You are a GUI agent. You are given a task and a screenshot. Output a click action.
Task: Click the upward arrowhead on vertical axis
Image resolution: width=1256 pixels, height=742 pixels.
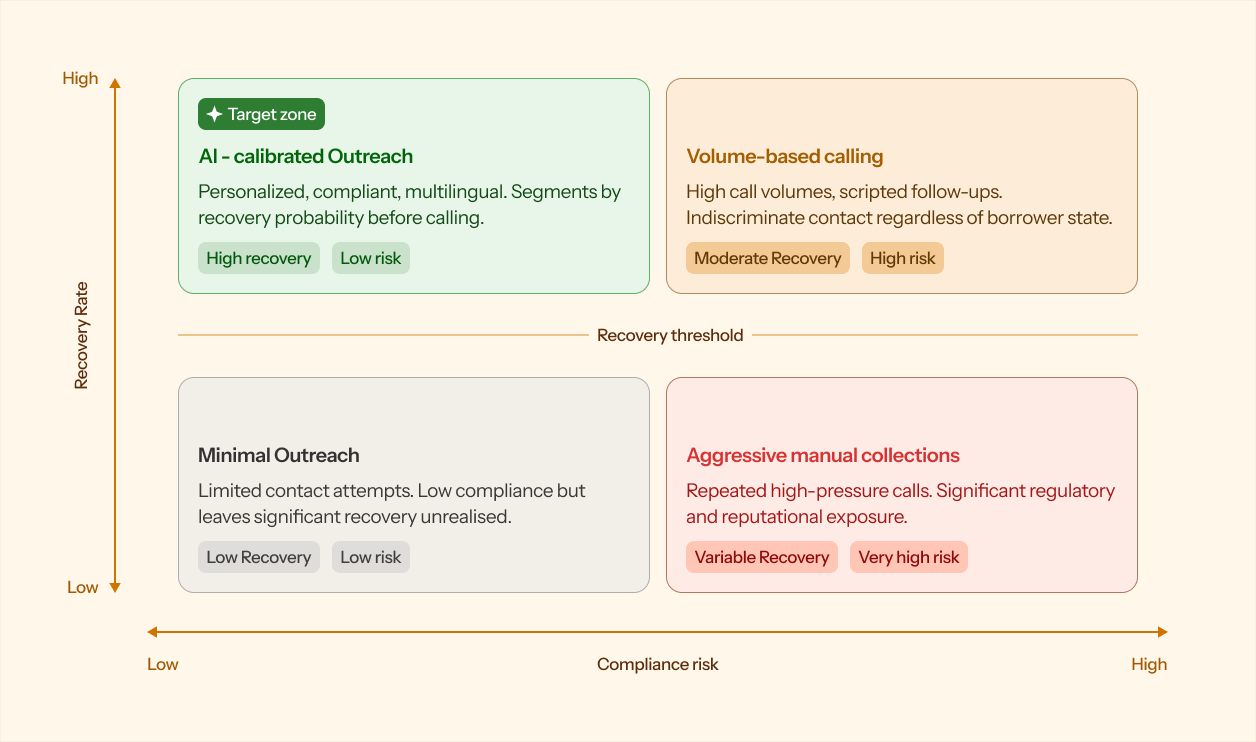click(x=115, y=83)
